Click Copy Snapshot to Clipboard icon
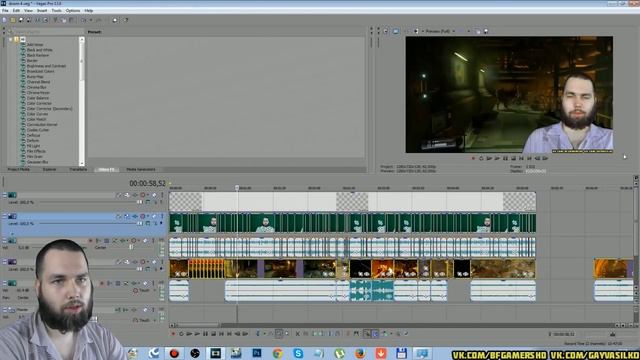Screen dimensions: 640x360 478,31
